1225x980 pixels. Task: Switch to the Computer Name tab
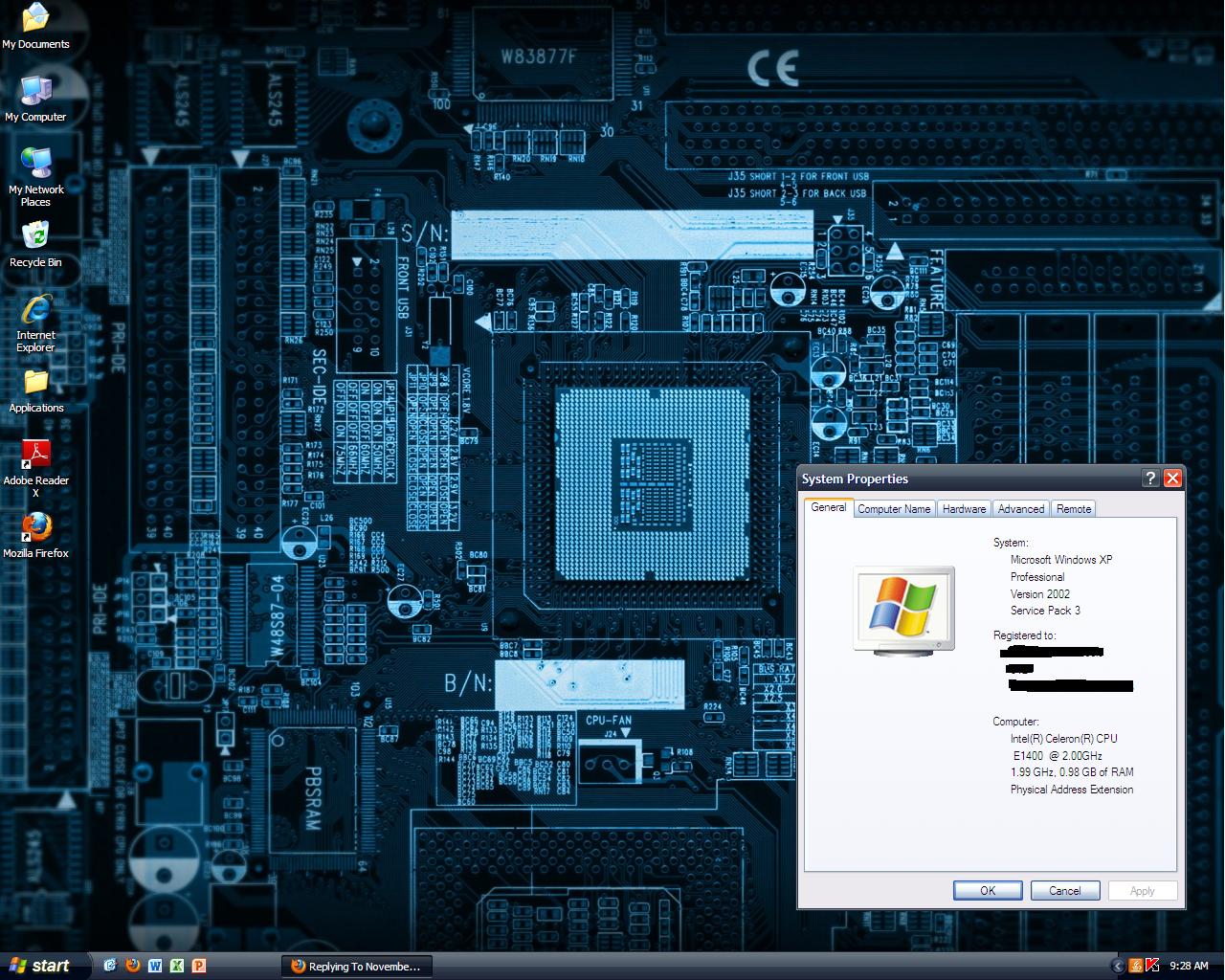(894, 509)
